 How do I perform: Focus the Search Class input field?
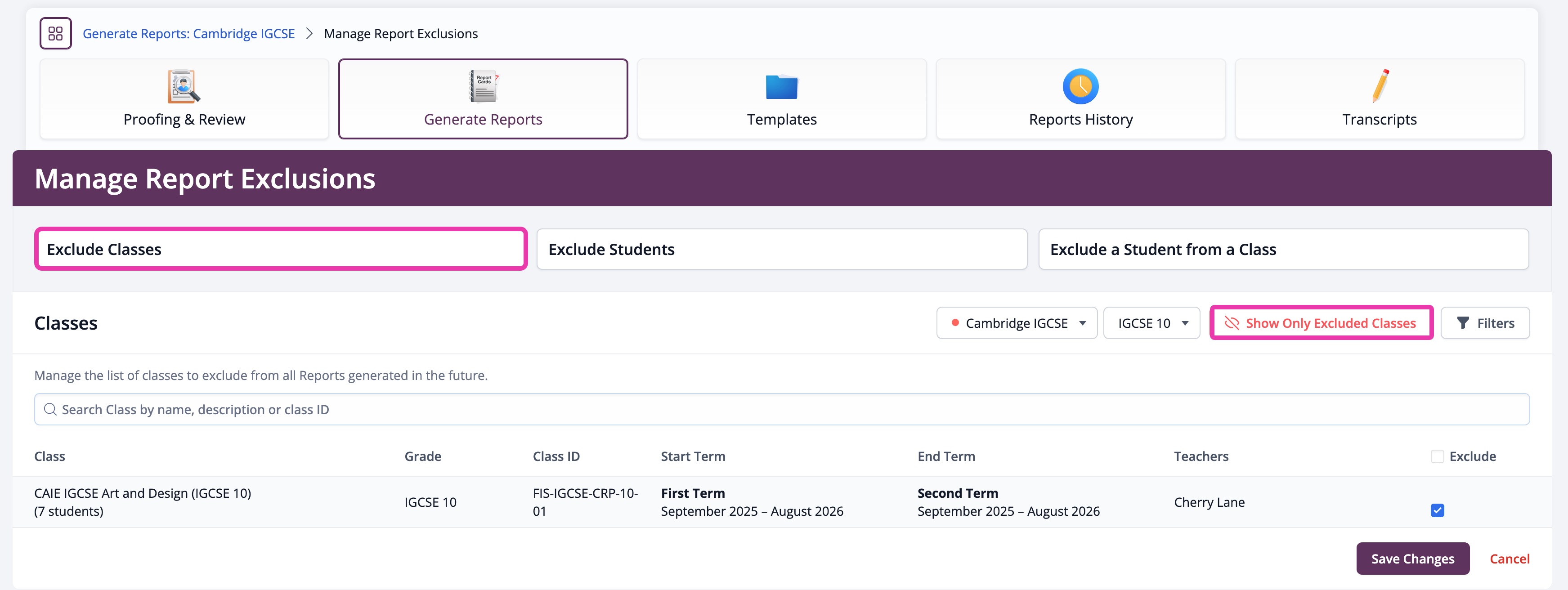pyautogui.click(x=782, y=409)
